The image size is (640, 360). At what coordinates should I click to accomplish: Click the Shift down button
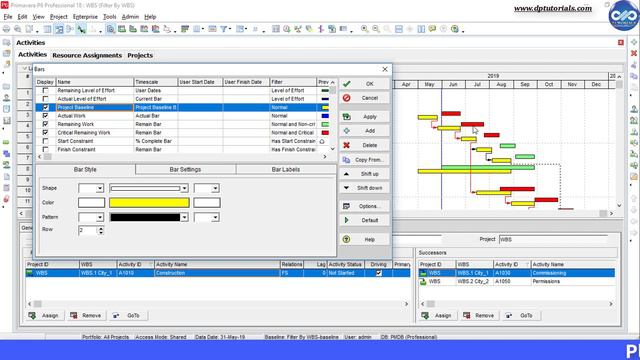[364, 188]
